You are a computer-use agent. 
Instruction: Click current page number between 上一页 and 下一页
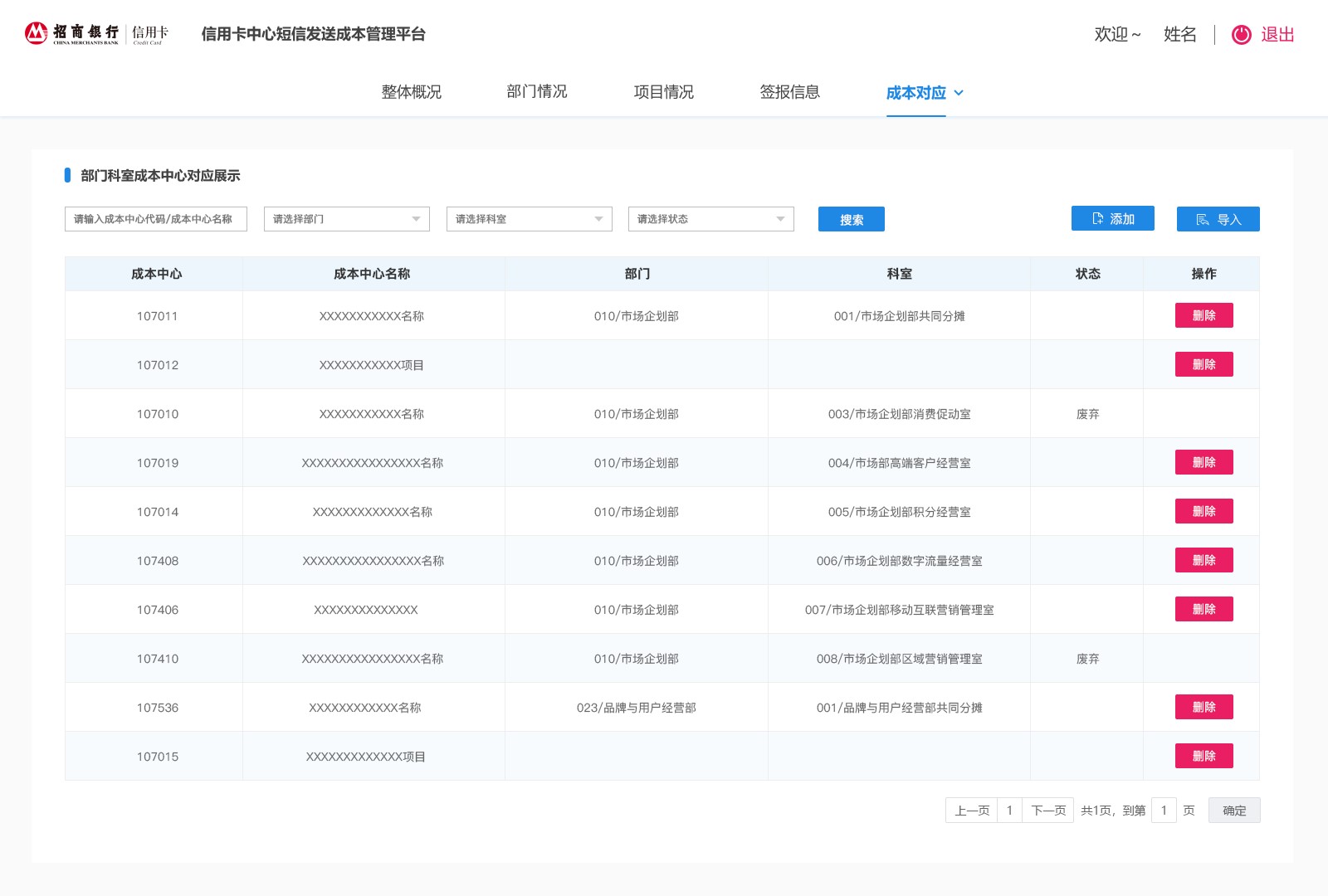click(1010, 811)
